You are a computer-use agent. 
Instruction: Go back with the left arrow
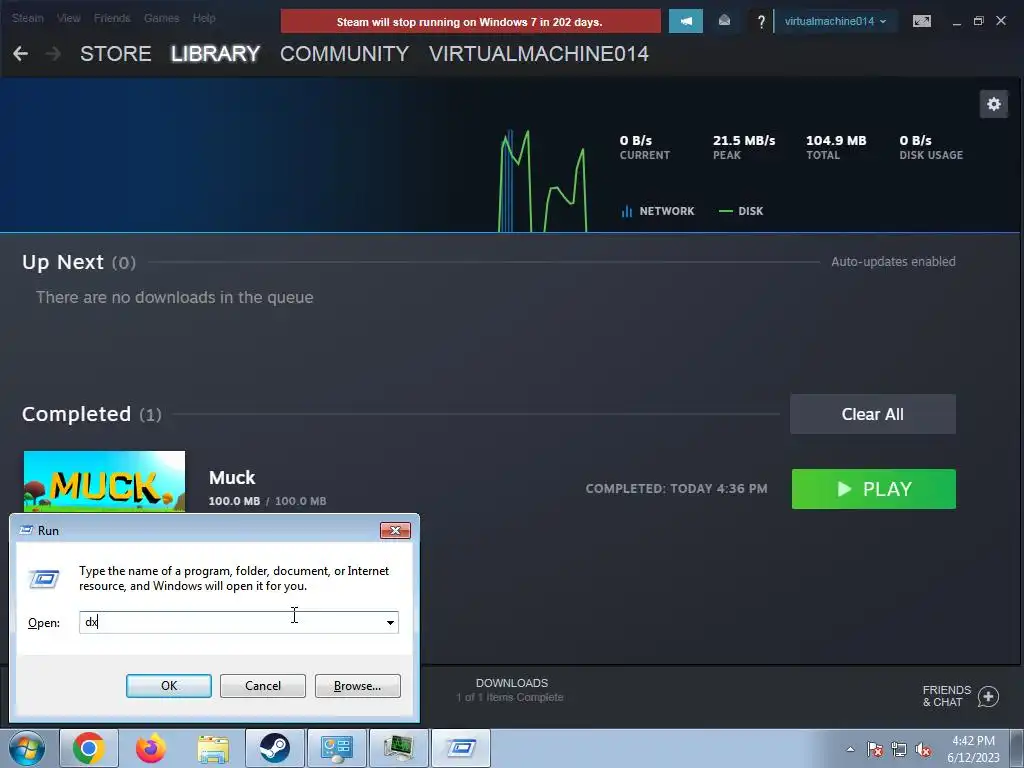click(x=20, y=54)
